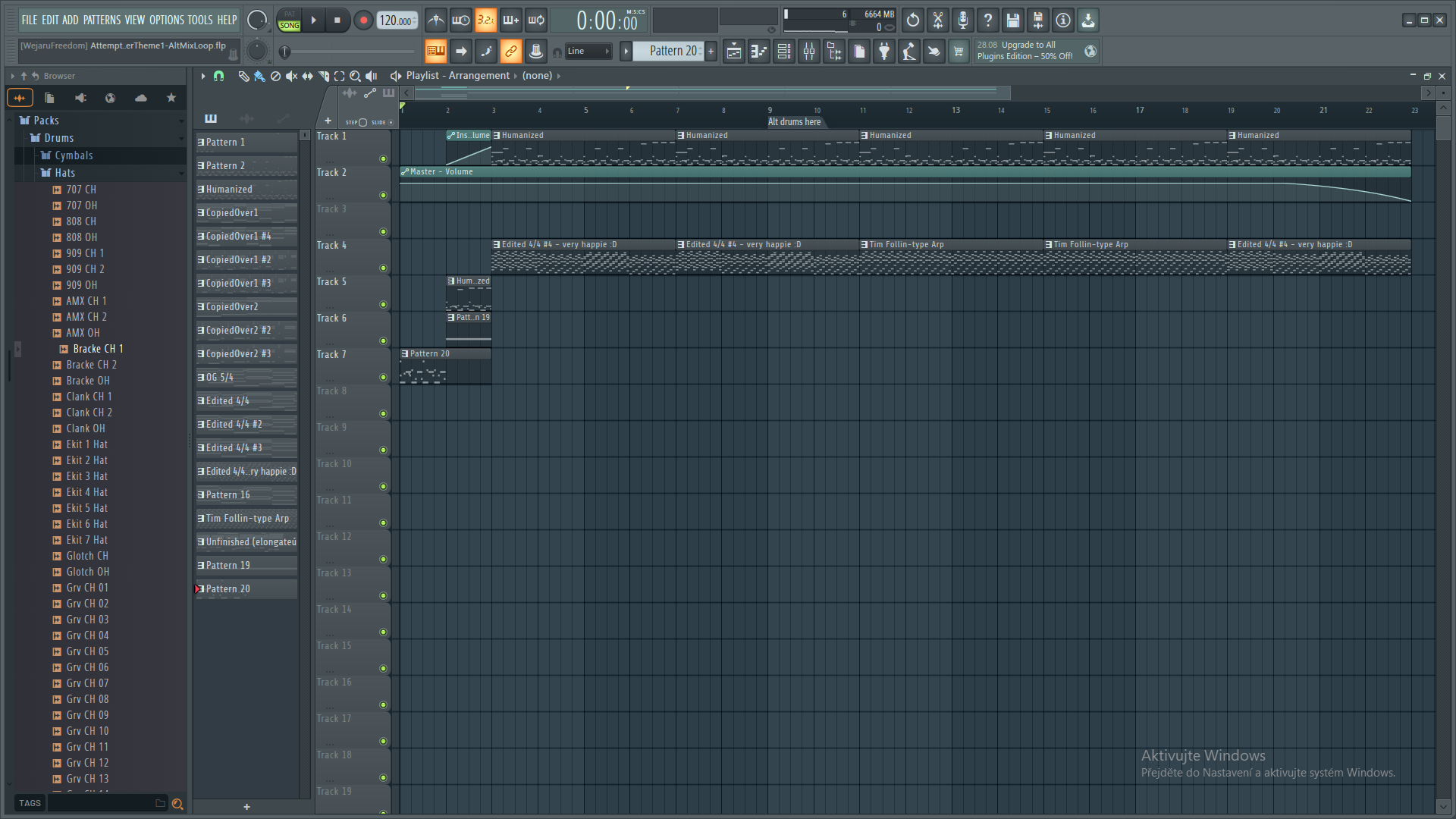Select the playlist Slice tool
The width and height of the screenshot is (1456, 819).
click(324, 76)
